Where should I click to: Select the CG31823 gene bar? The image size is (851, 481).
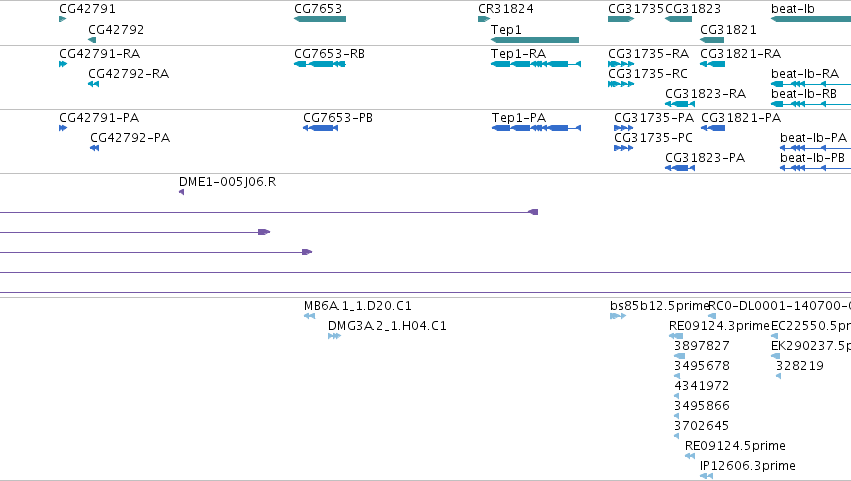(678, 19)
